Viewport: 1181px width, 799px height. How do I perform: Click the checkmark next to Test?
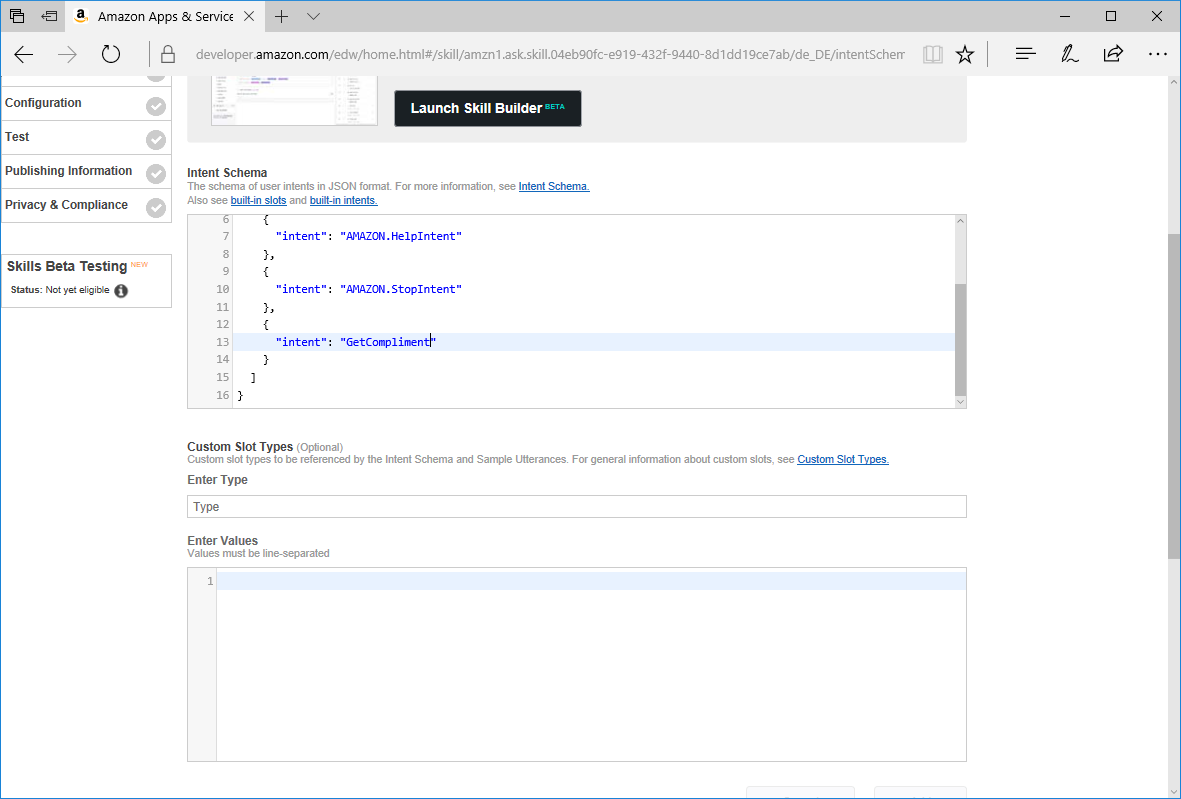point(156,140)
